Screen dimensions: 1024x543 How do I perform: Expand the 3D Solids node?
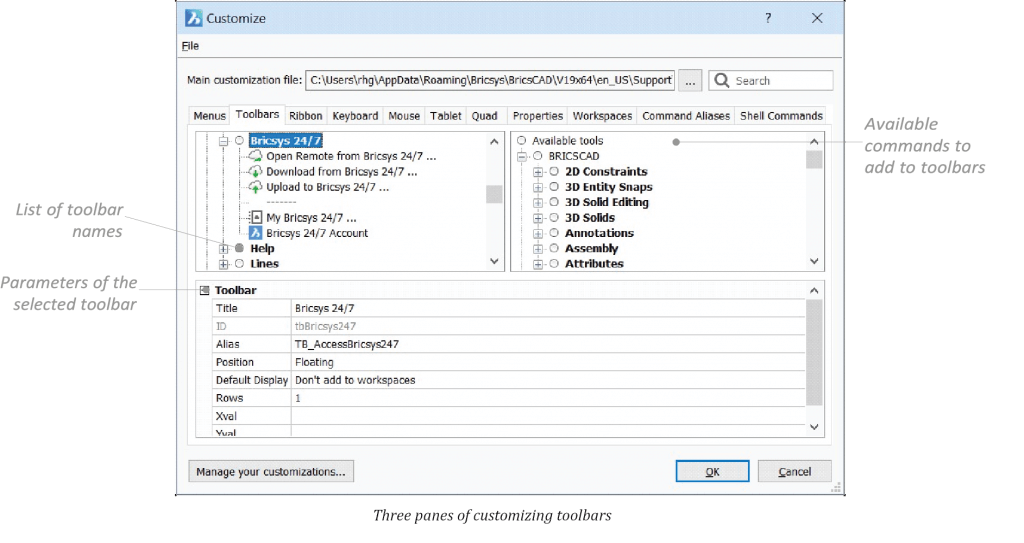(x=538, y=218)
